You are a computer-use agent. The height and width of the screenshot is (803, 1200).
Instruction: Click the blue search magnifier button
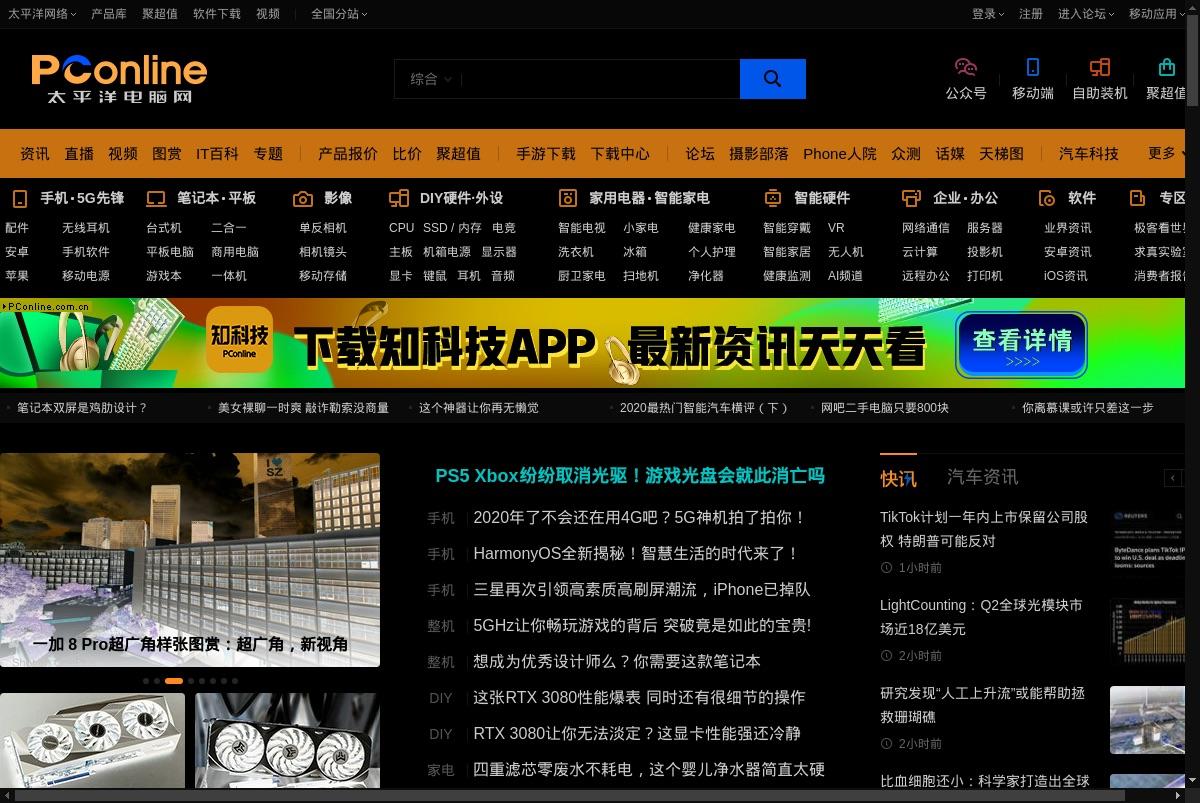click(772, 79)
